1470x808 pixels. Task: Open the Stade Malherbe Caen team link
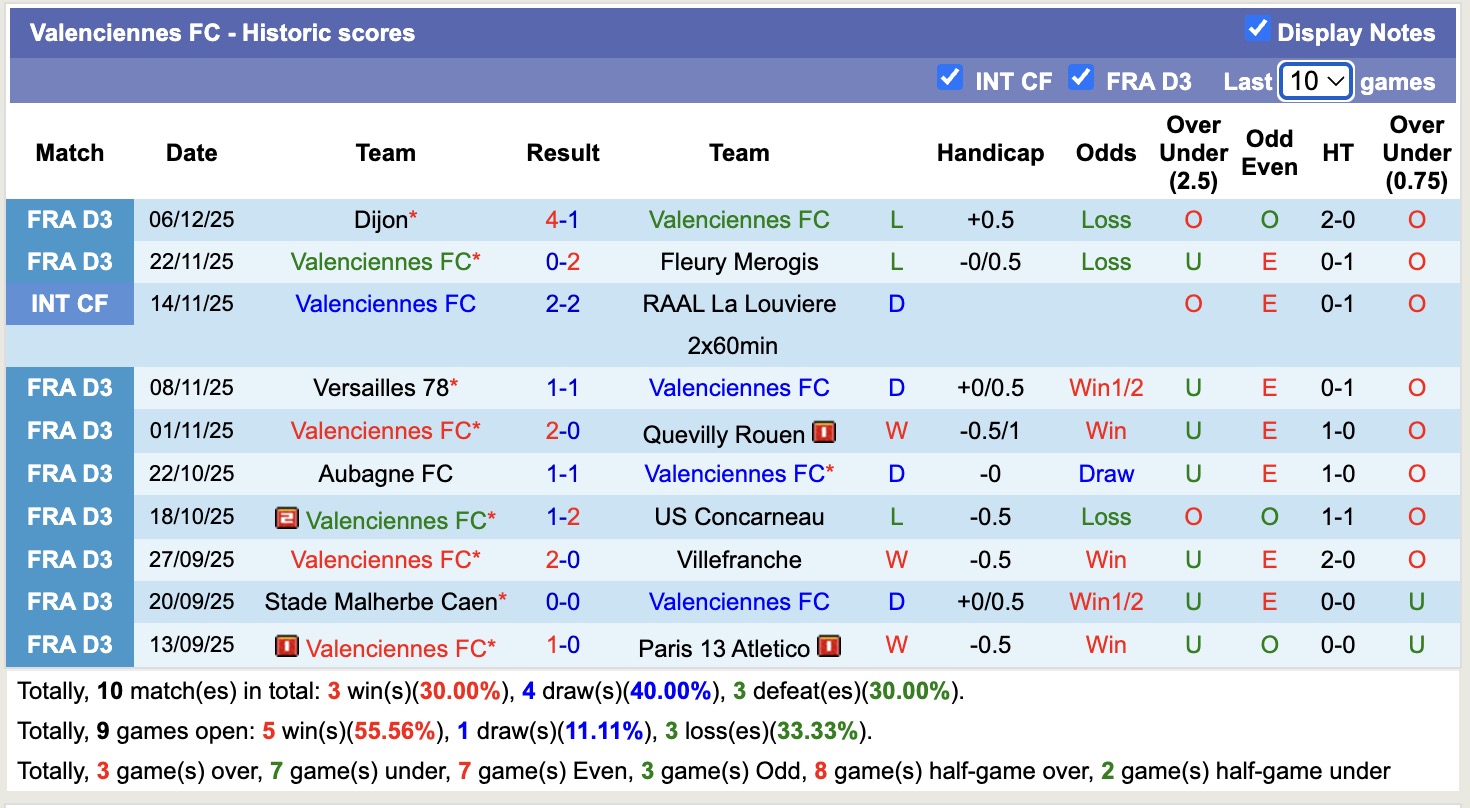pyautogui.click(x=381, y=602)
